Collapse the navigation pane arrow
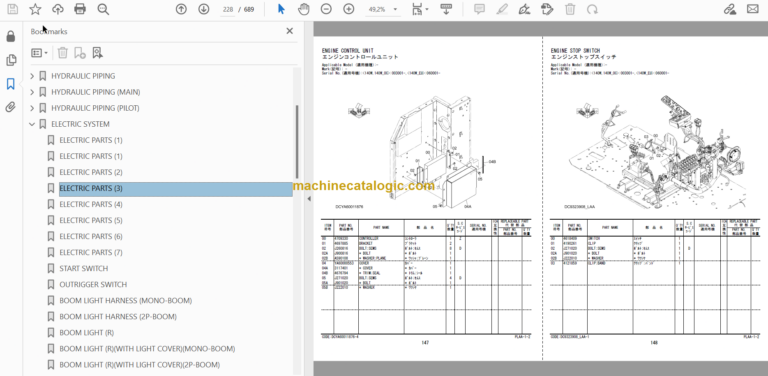The width and height of the screenshot is (768, 376). pos(309,199)
